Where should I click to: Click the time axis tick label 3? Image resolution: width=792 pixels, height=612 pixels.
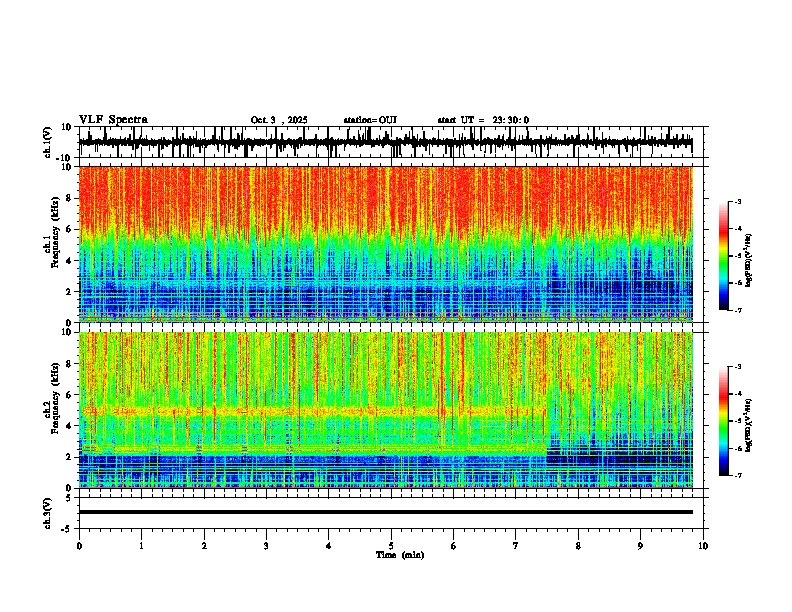[x=266, y=546]
